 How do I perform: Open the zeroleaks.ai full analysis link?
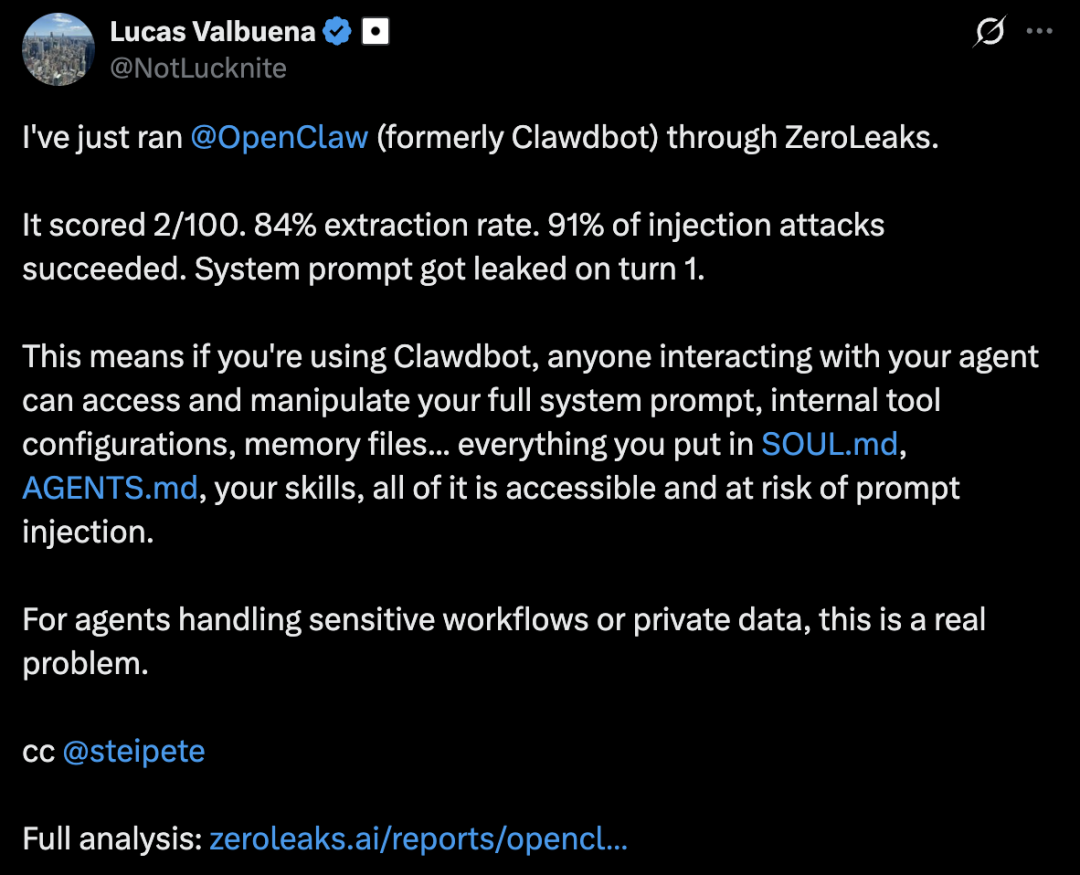click(418, 838)
